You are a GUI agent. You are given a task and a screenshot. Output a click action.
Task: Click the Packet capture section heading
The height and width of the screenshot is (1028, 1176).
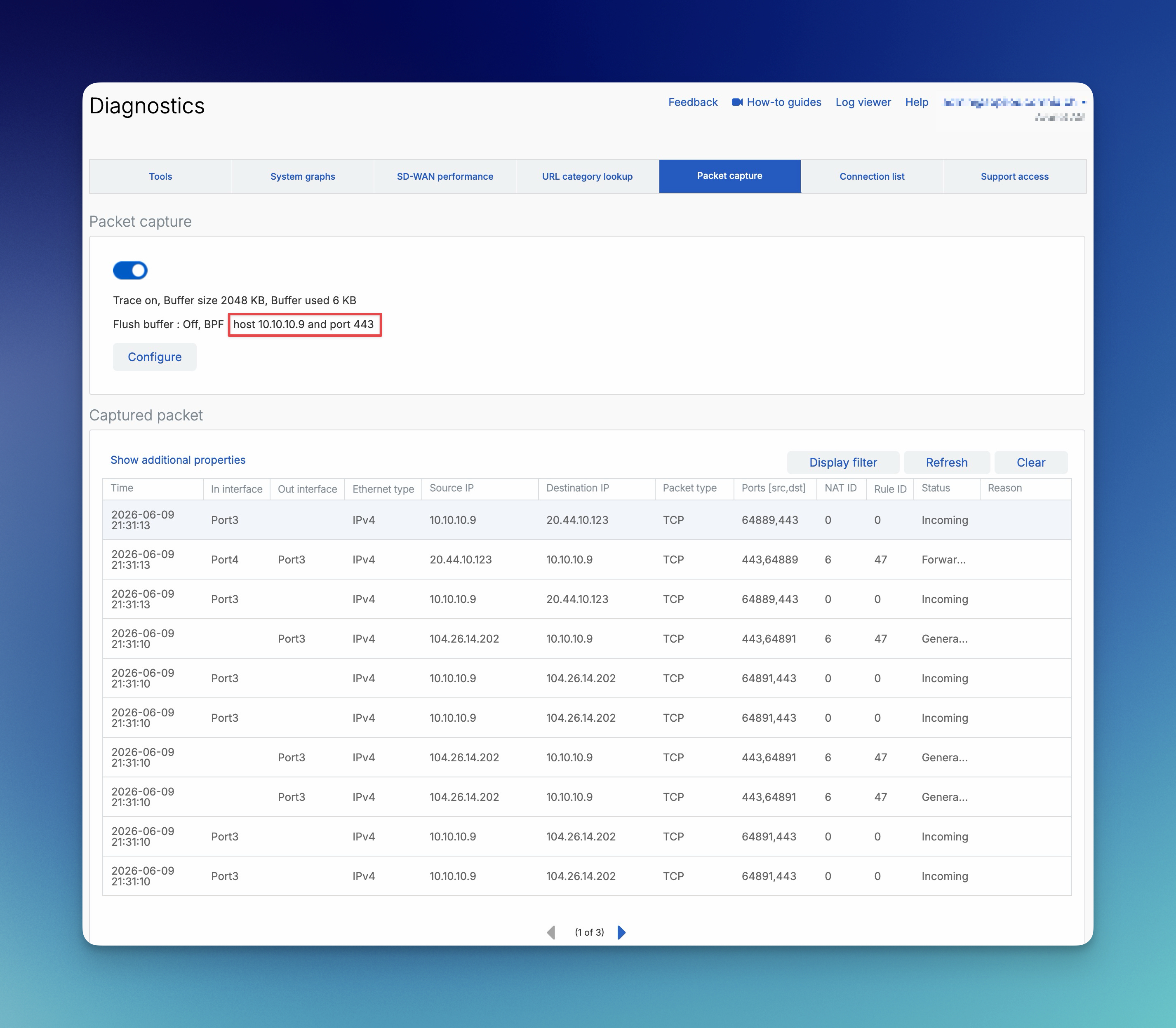point(140,221)
